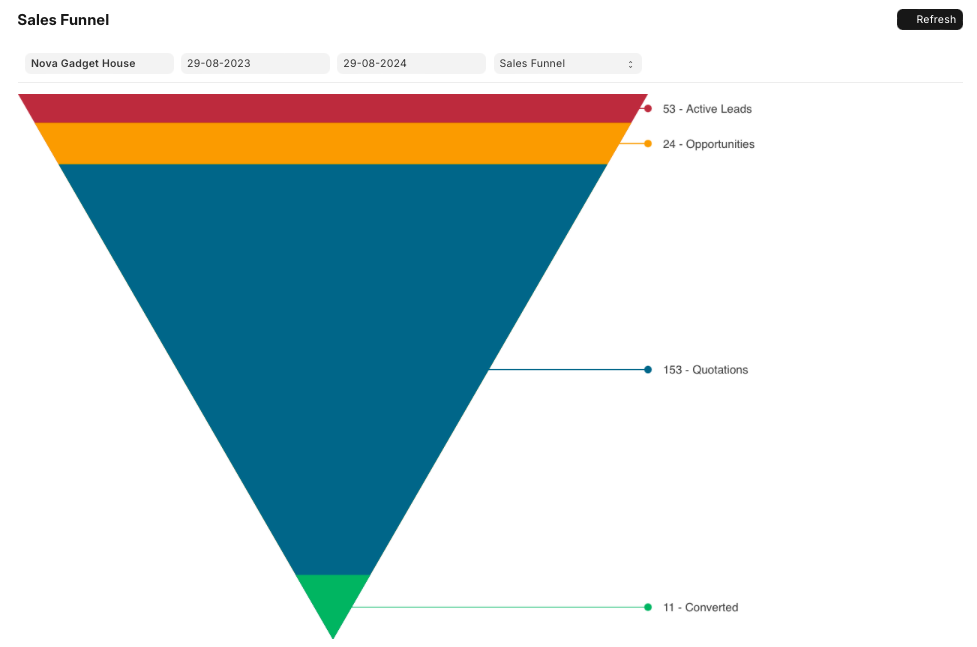Open the 29-08-2024 to-date field
Screen dimensions: 977x647
411,64
